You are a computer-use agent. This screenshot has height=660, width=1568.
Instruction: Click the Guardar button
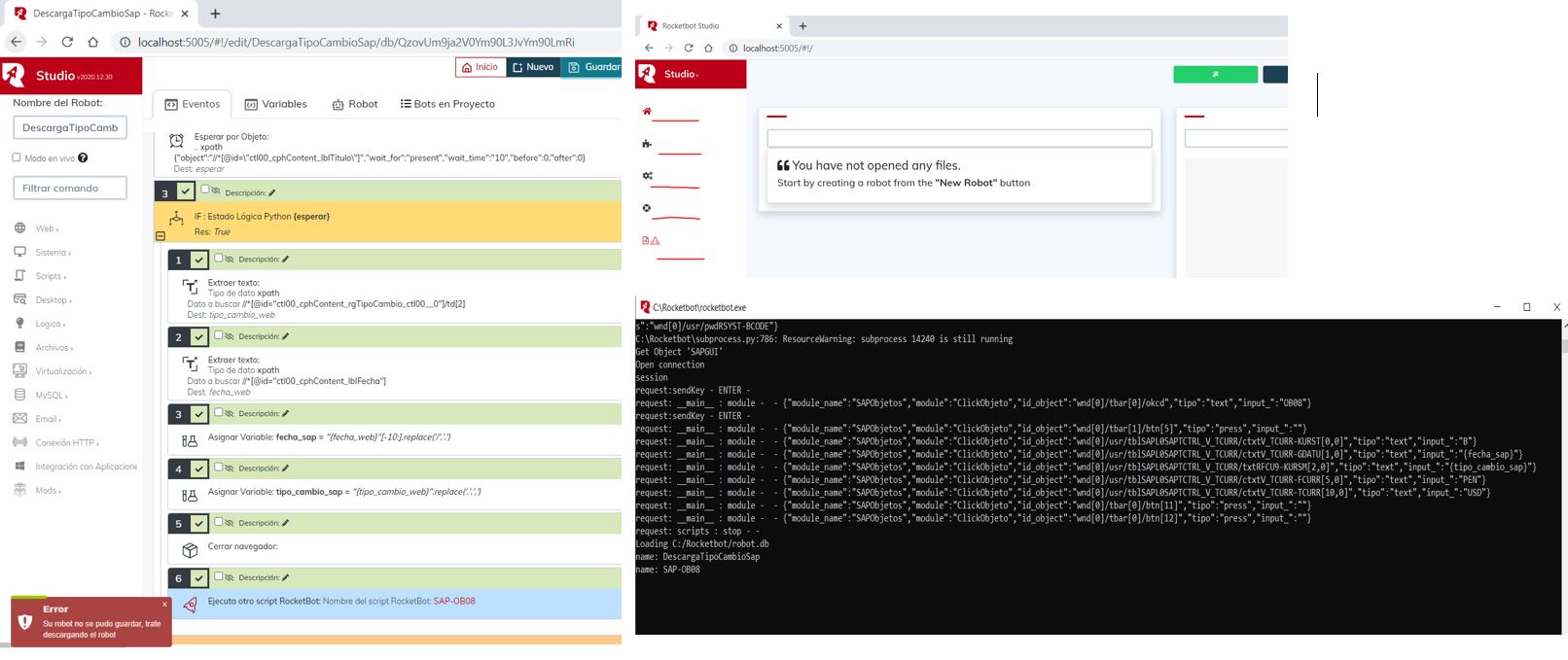(x=593, y=67)
